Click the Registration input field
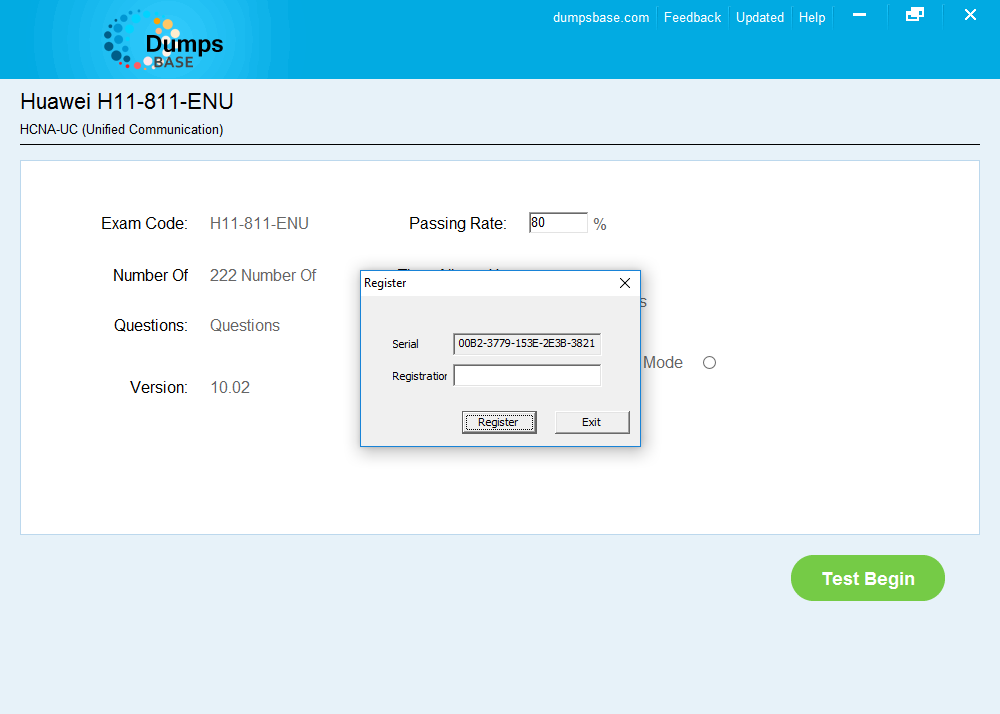The image size is (1000, 714). click(x=527, y=375)
